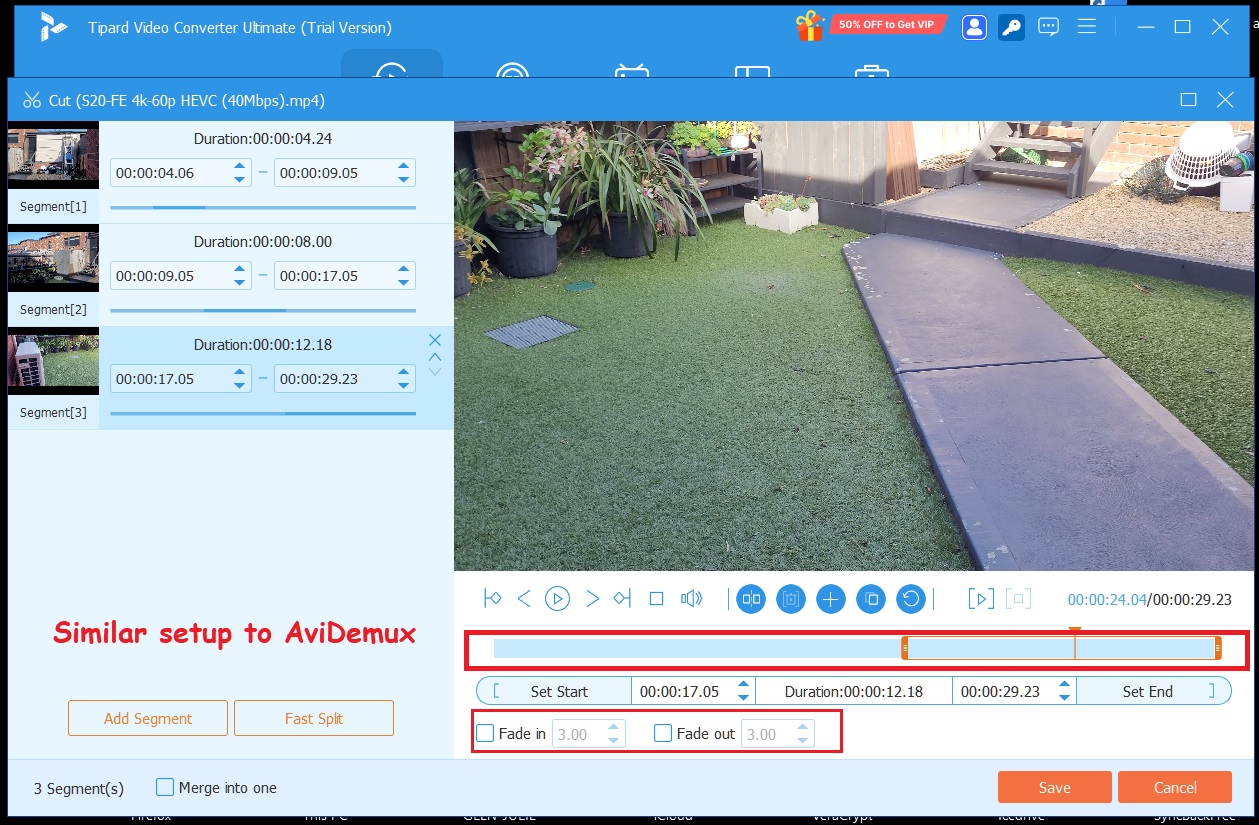Click the Fast Split button
This screenshot has width=1259, height=825.
pos(314,718)
